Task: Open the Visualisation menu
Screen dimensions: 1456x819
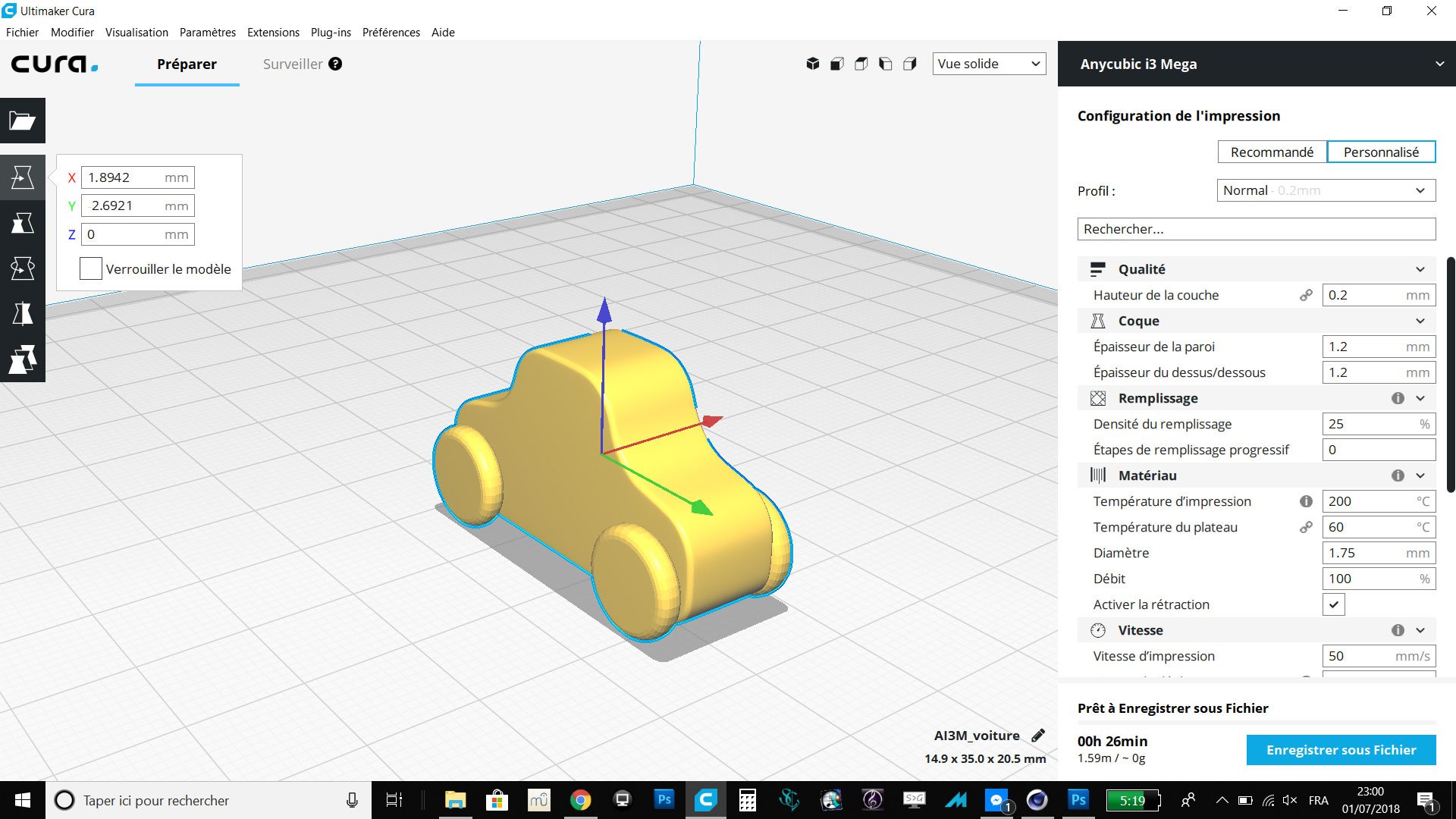Action: tap(136, 32)
